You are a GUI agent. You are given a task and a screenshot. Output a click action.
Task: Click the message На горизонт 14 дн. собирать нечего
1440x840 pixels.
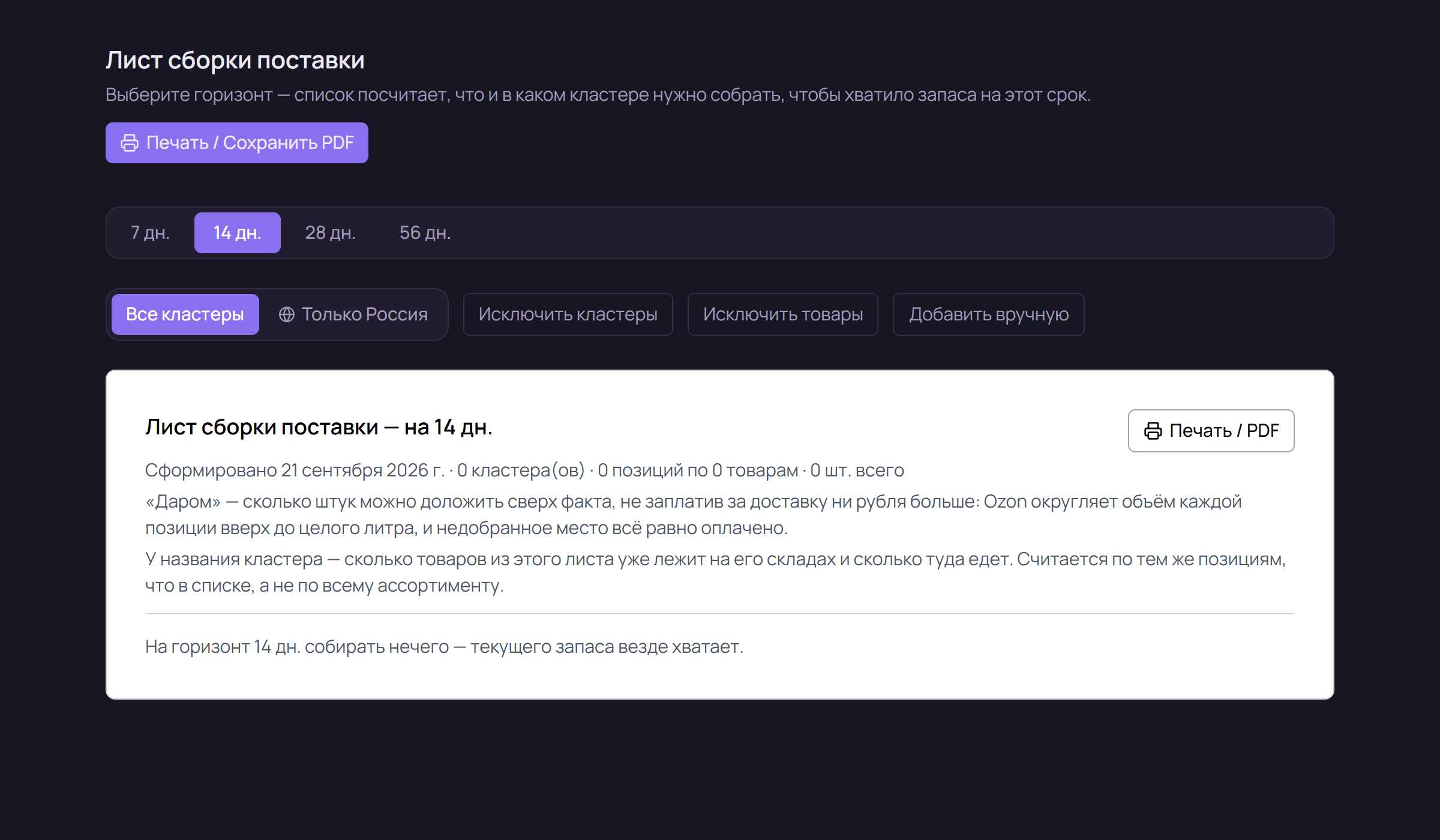[x=445, y=647]
